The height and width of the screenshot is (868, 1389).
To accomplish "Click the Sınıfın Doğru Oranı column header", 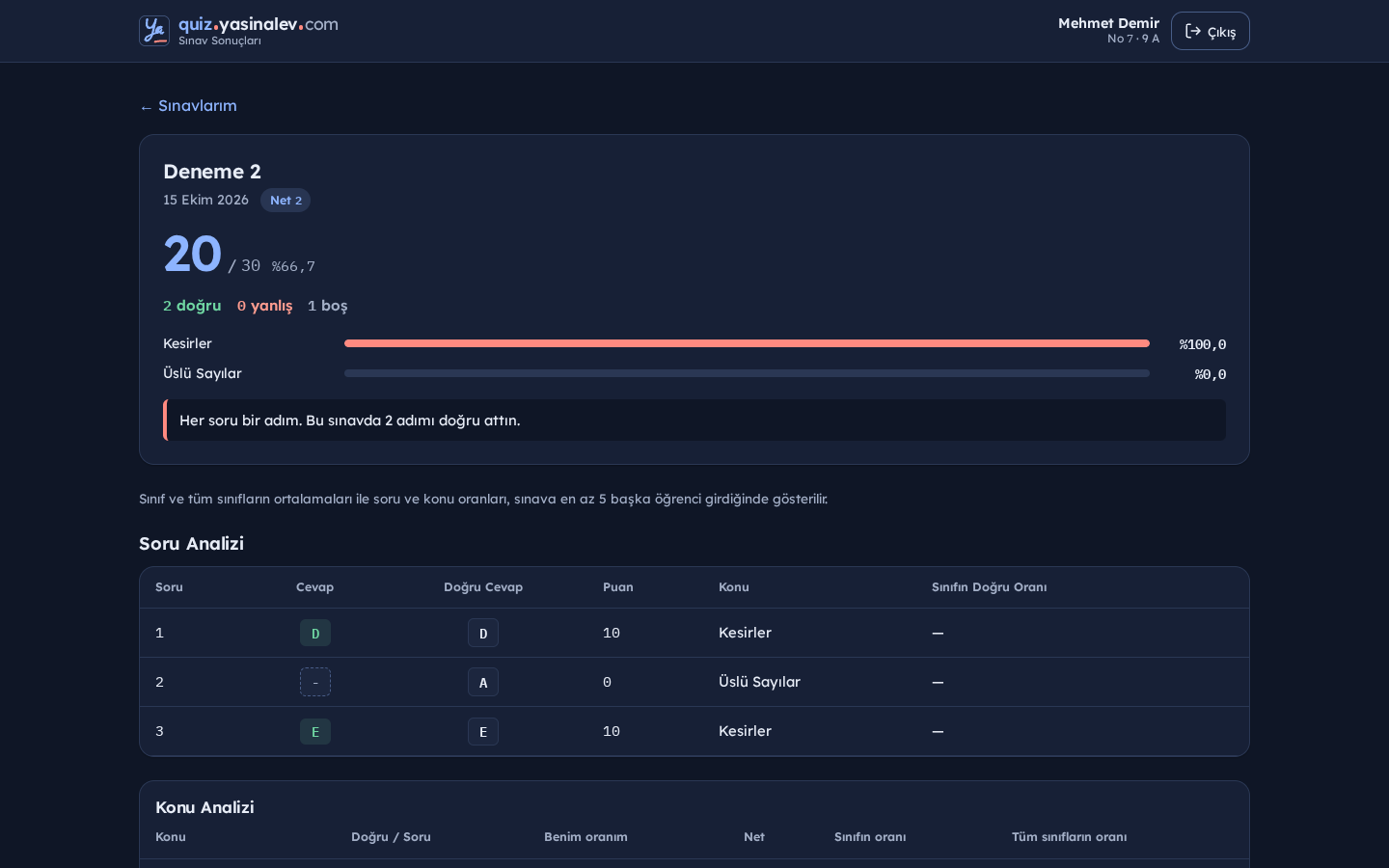I will [989, 587].
